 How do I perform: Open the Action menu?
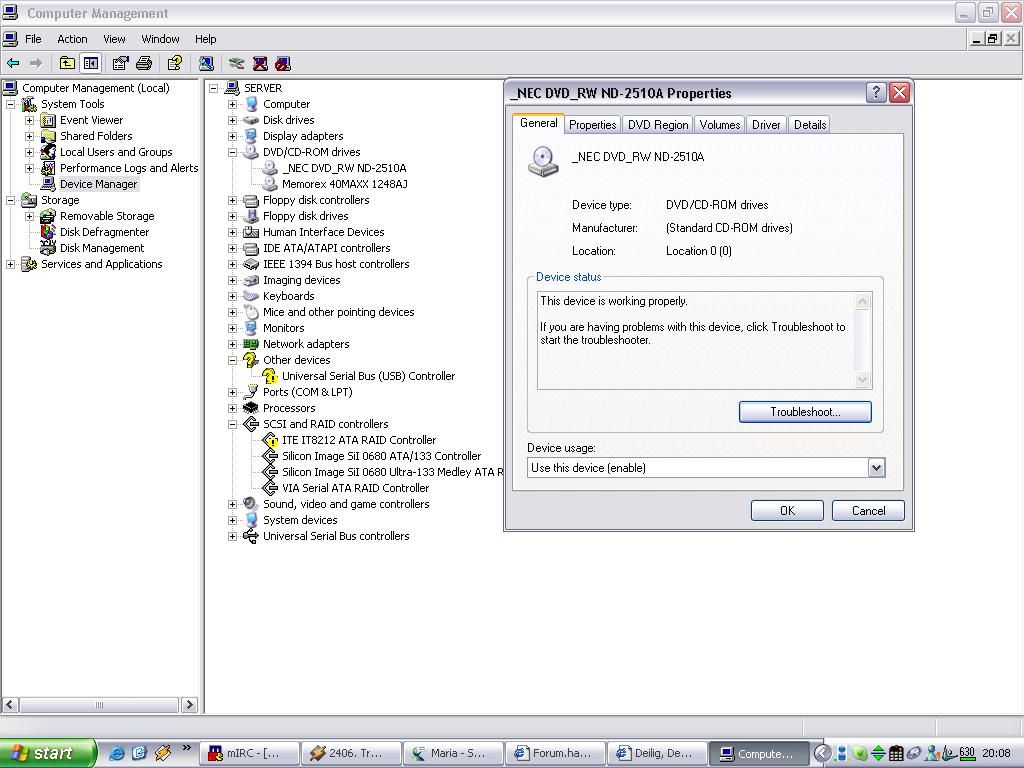[72, 39]
